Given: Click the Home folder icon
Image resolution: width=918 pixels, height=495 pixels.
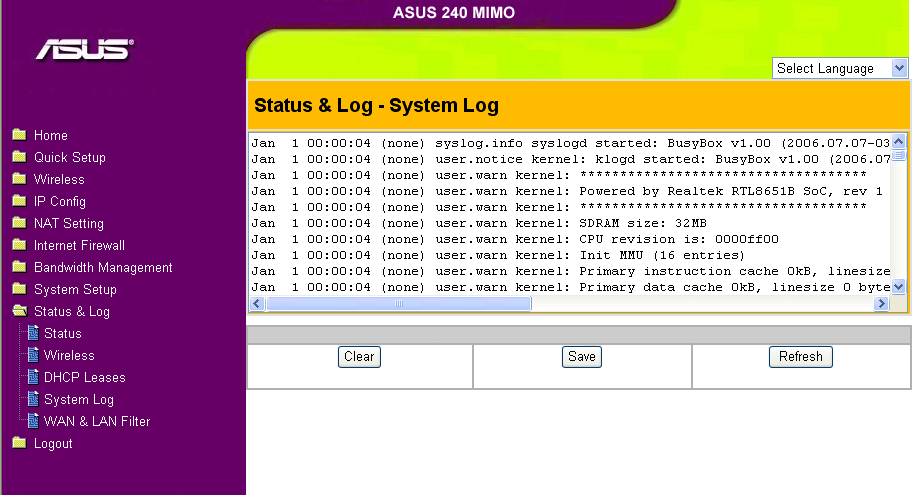Looking at the screenshot, I should (x=19, y=135).
